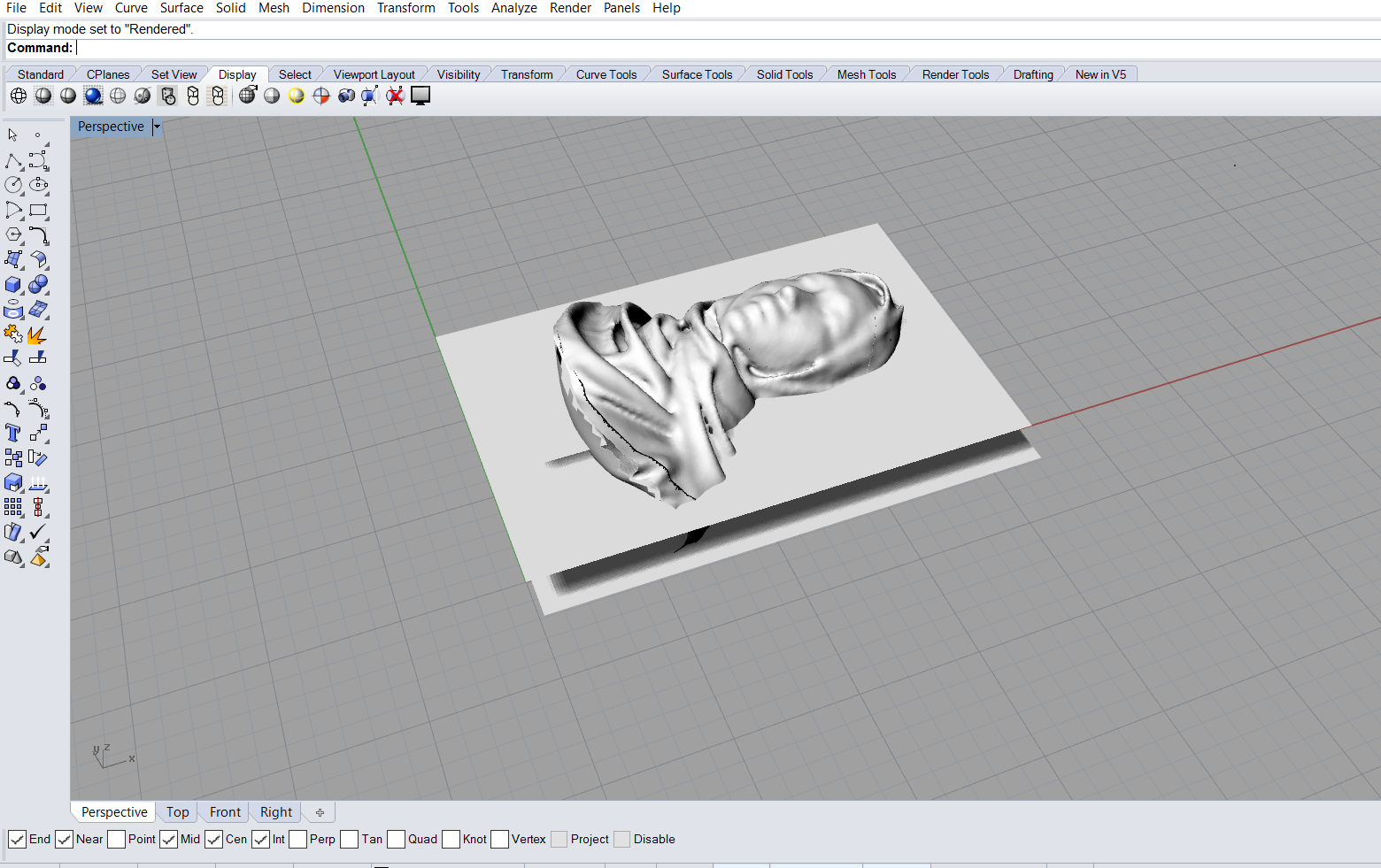Toggle the Int object snap
Viewport: 1381px width, 868px height.
pyautogui.click(x=260, y=839)
